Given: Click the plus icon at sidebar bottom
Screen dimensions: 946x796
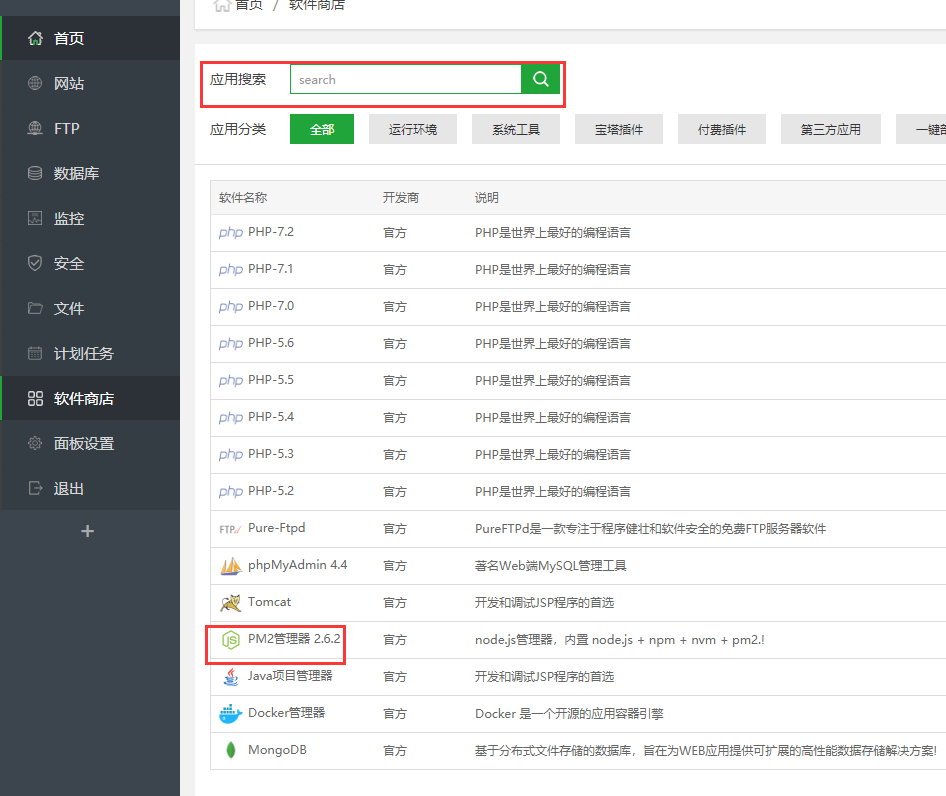Looking at the screenshot, I should click(x=88, y=531).
